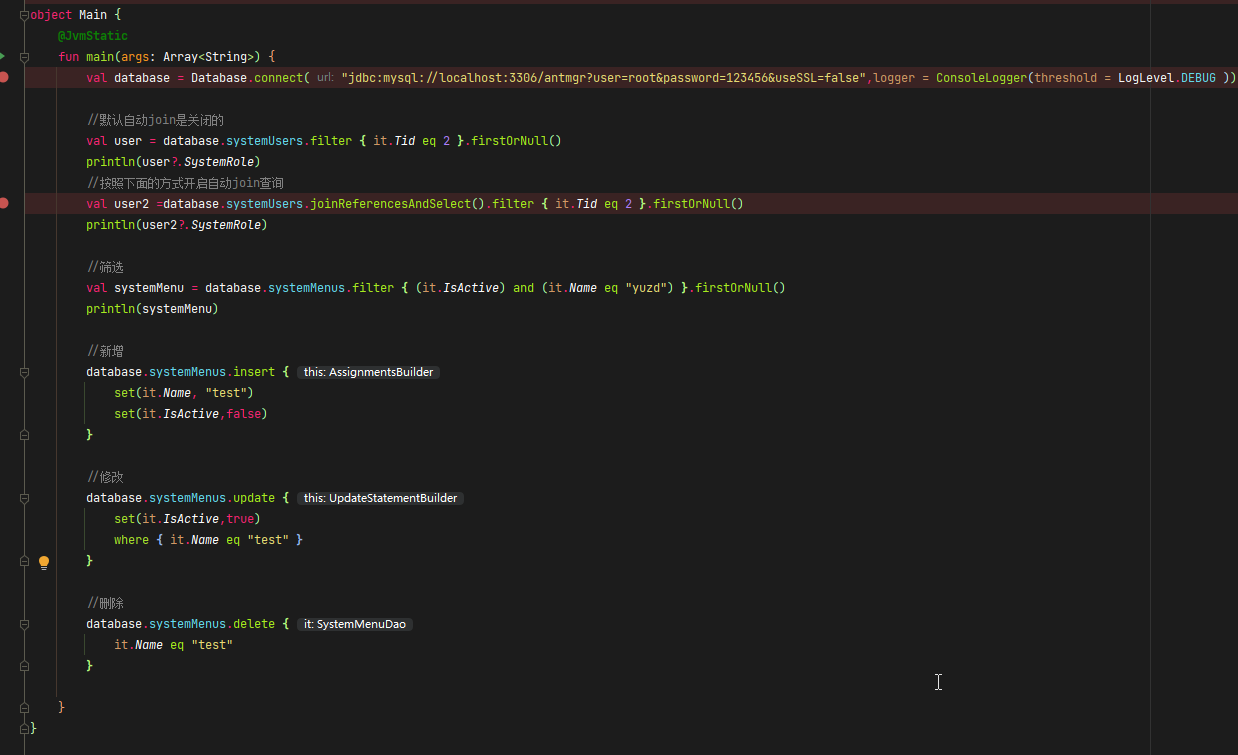
Task: Click the '//修改' comment
Action: 105,477
